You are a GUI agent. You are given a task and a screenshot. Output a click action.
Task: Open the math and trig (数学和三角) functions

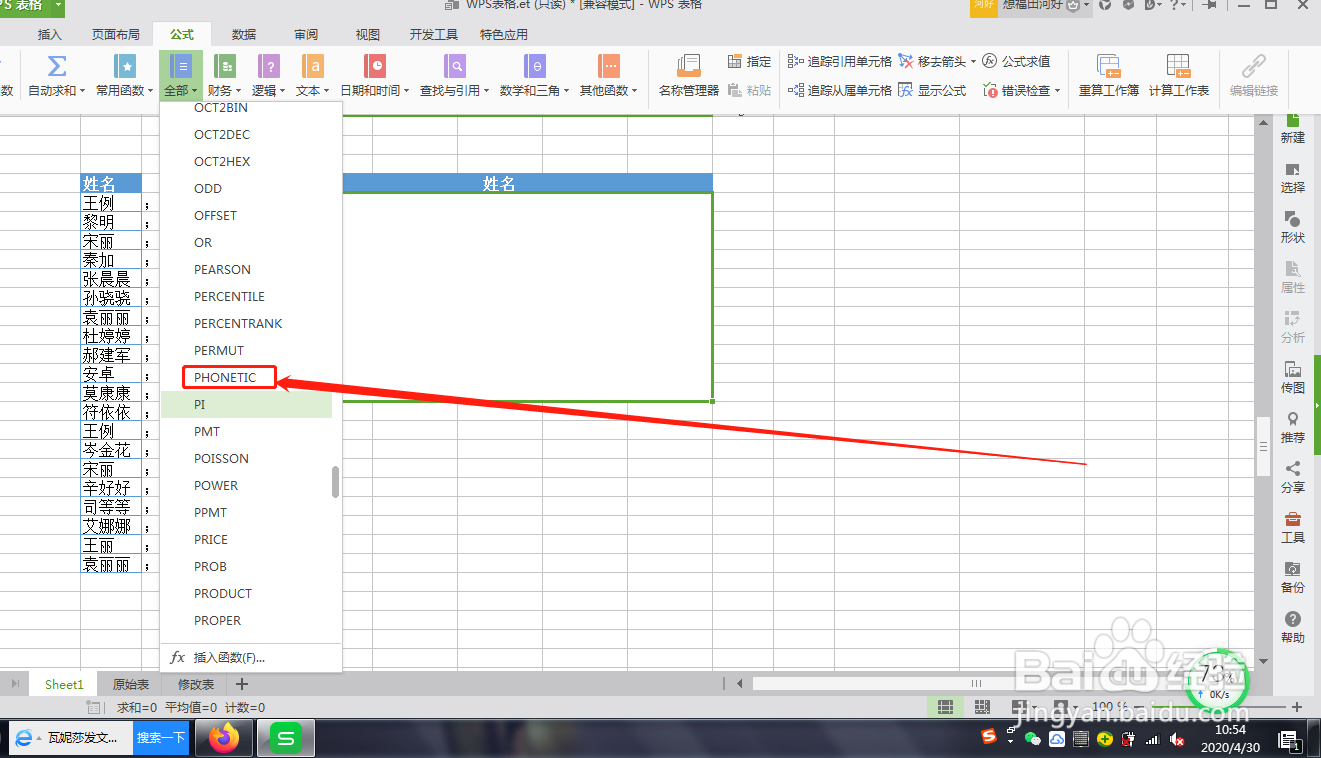point(535,76)
